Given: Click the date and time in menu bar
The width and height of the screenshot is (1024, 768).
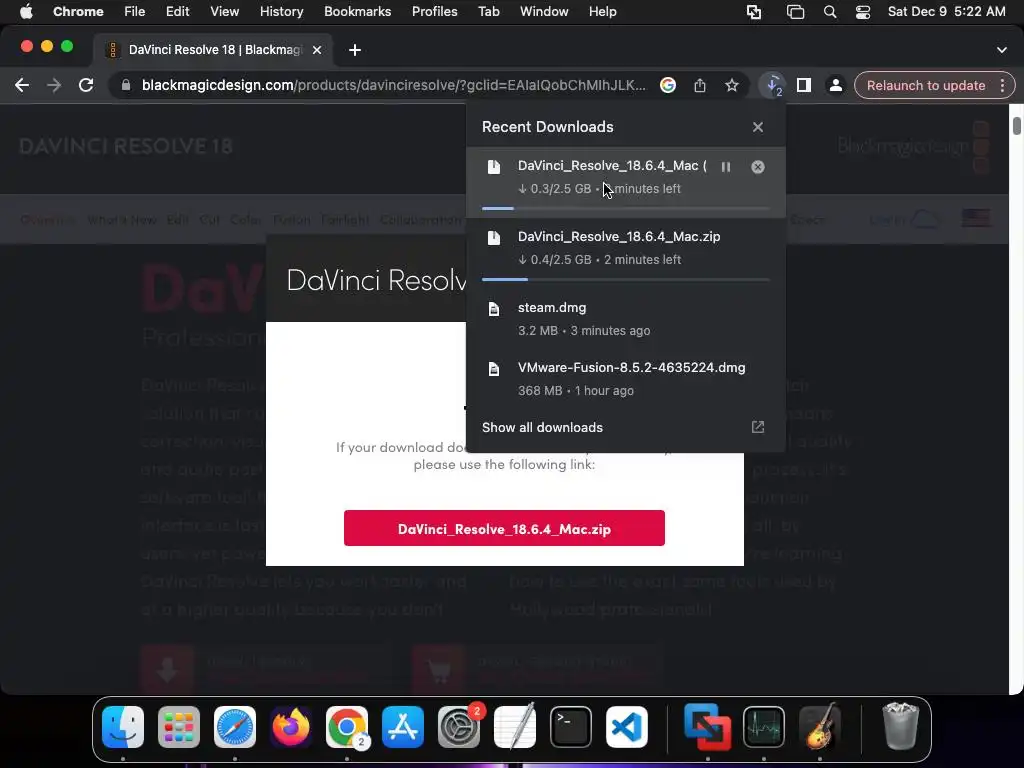Looking at the screenshot, I should coord(947,12).
